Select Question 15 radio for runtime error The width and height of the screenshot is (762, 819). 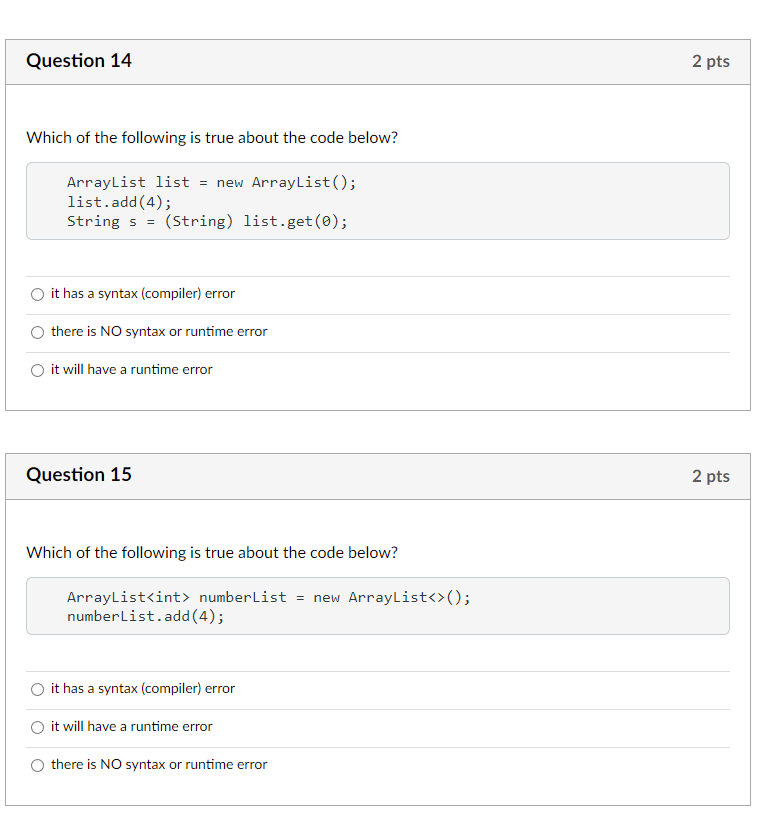tap(37, 728)
